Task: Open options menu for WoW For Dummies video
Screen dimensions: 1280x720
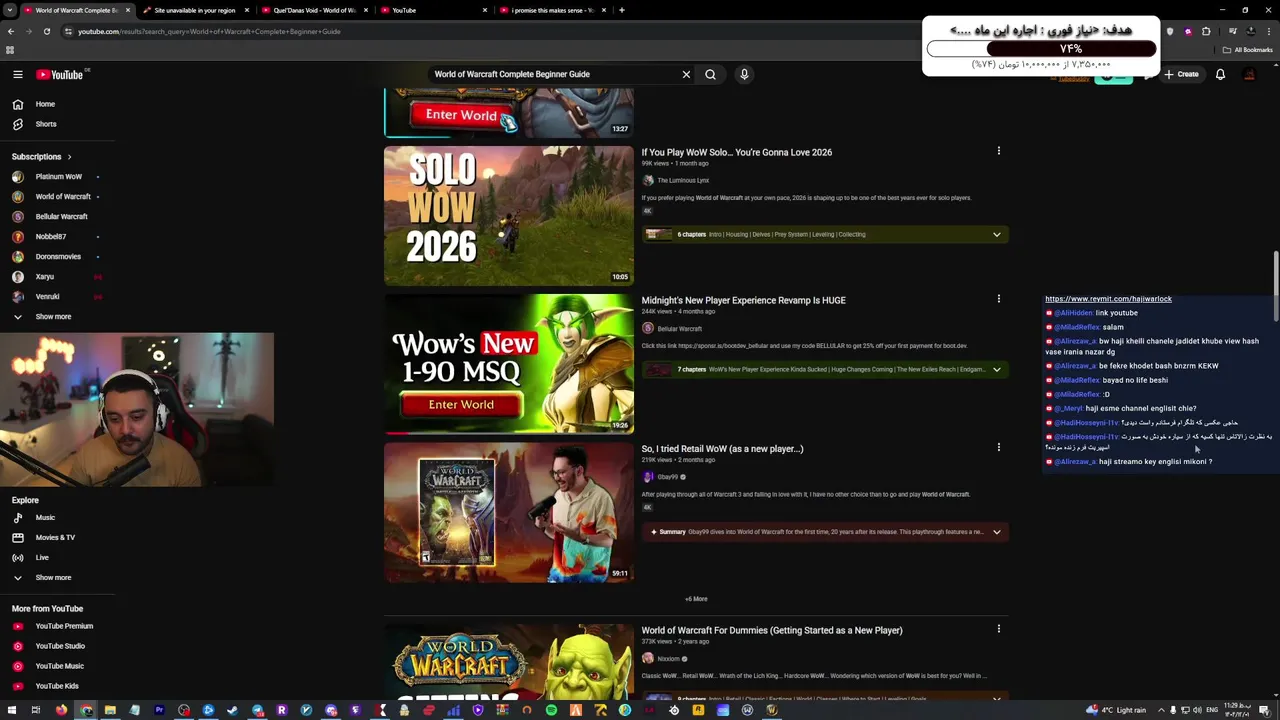Action: coord(998,629)
